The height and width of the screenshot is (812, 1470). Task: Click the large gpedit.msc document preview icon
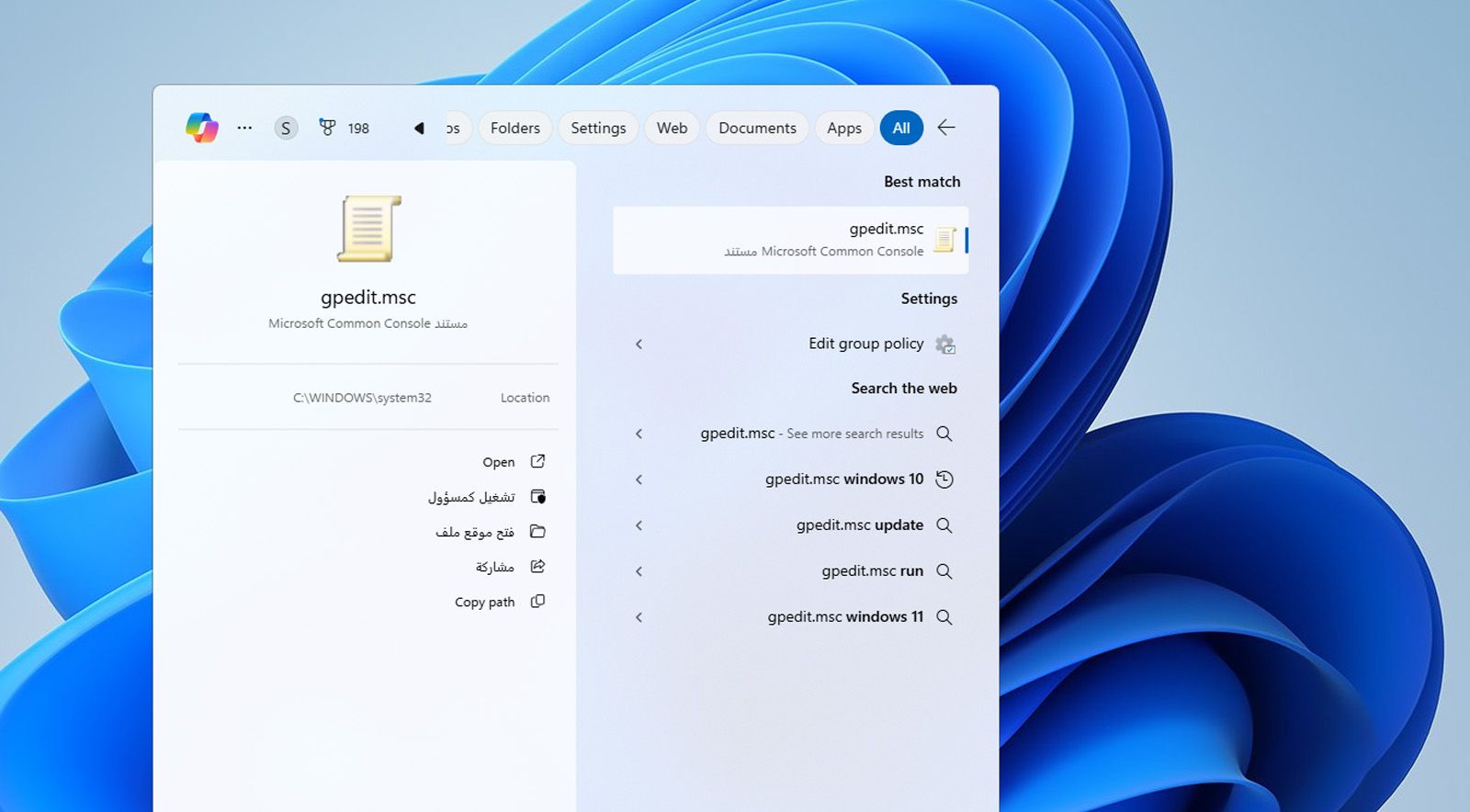pyautogui.click(x=369, y=229)
